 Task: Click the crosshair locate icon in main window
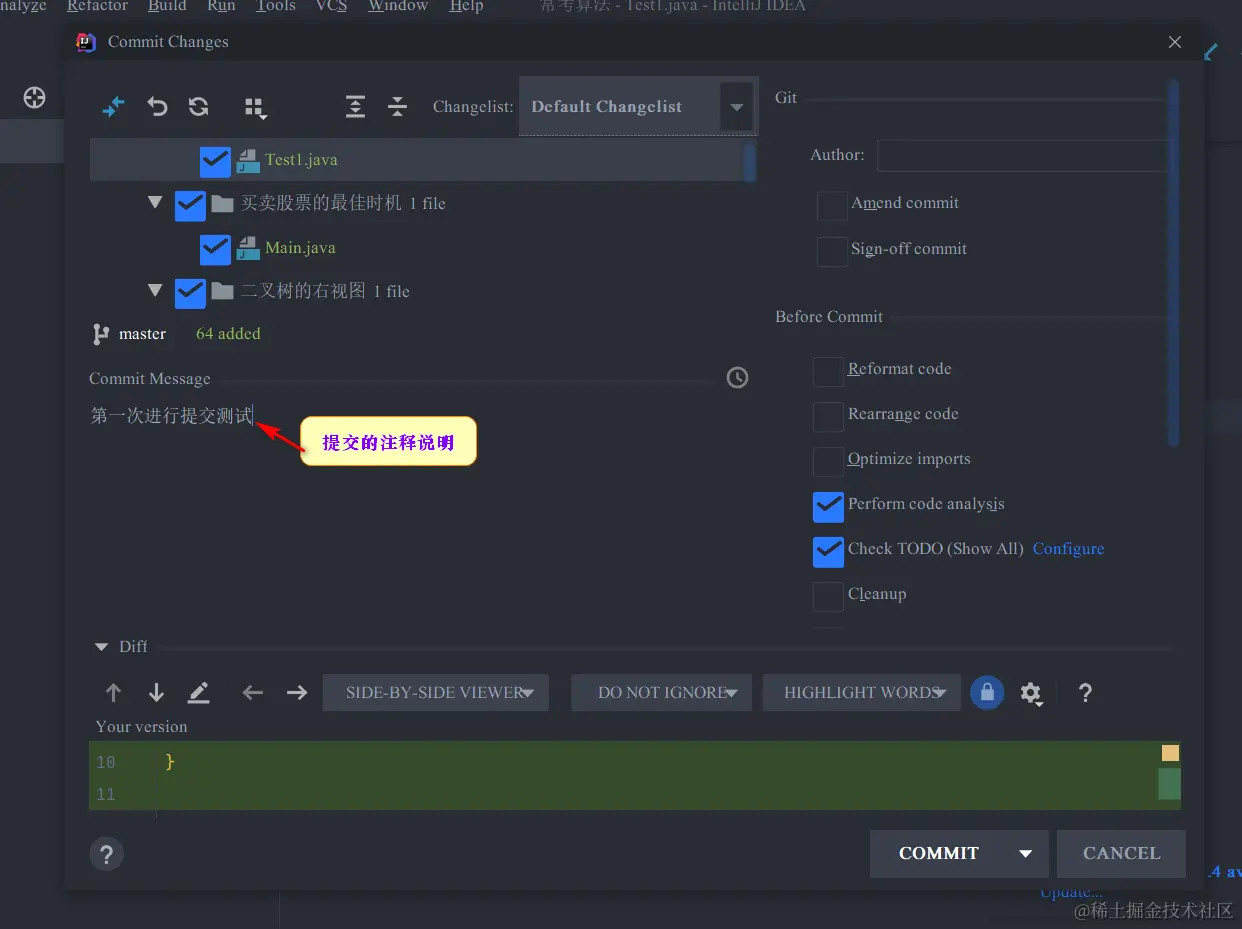point(35,98)
